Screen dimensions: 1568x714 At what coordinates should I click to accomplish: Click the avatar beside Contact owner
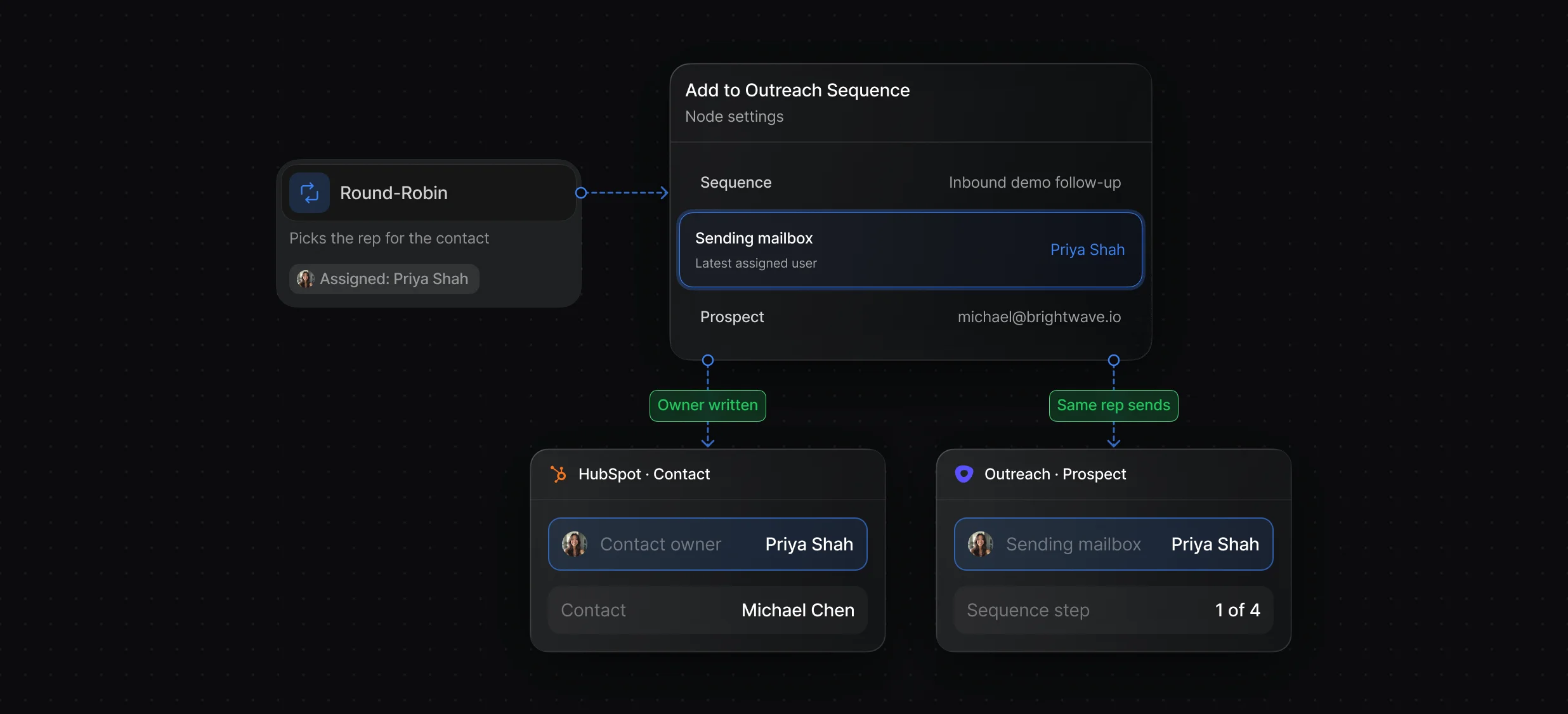coord(575,544)
